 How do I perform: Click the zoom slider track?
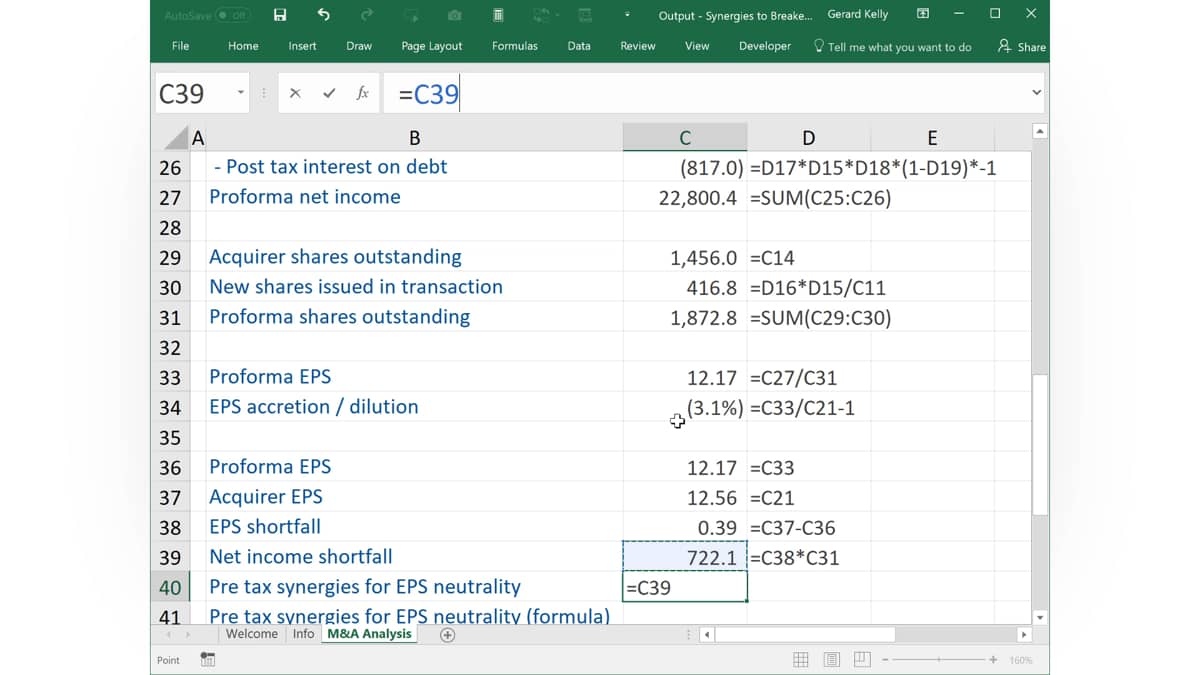pos(940,659)
